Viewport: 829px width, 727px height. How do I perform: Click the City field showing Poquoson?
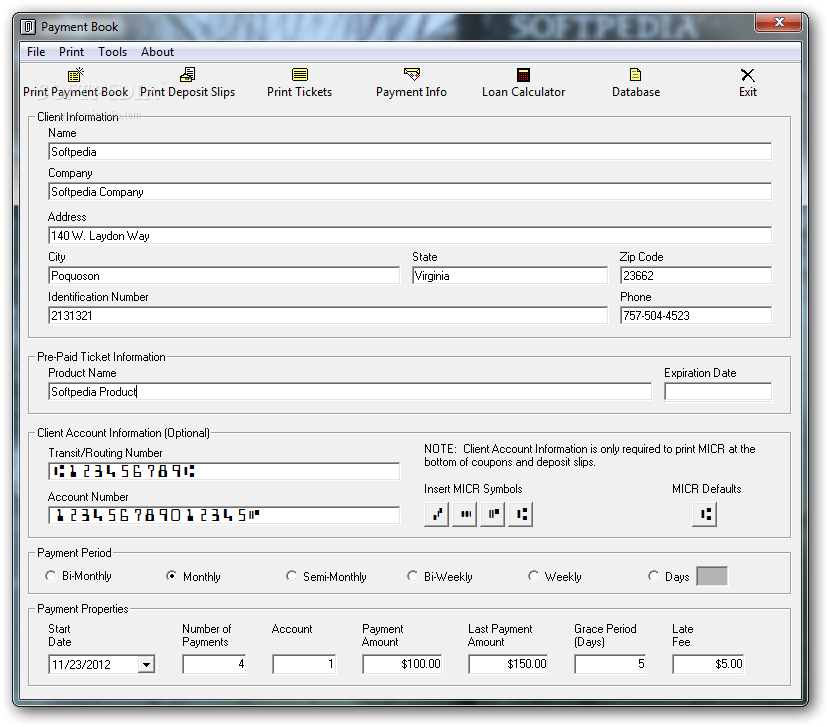[x=224, y=276]
